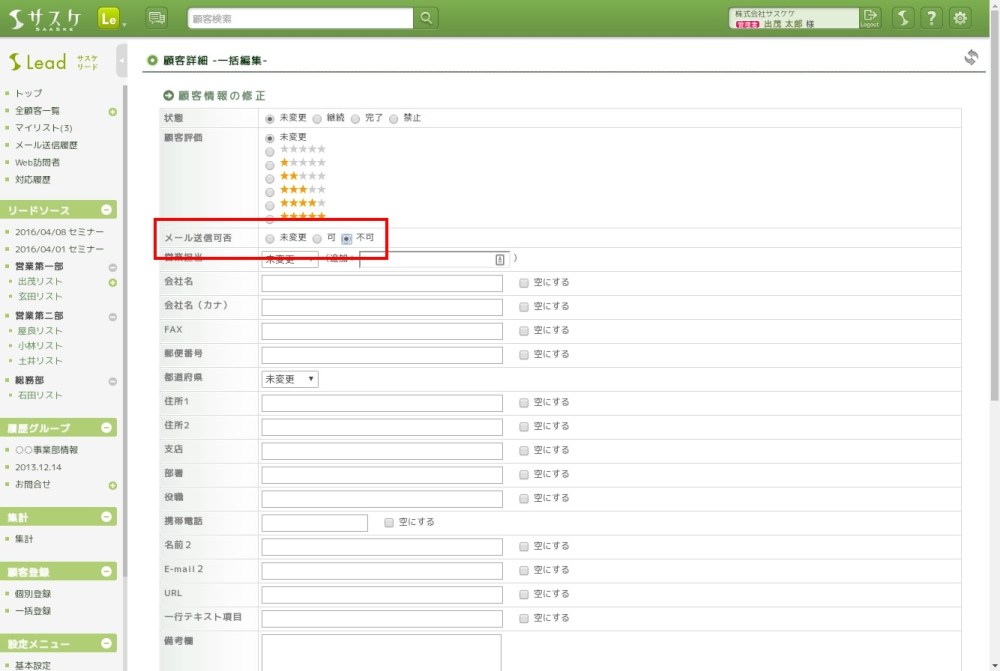The height and width of the screenshot is (671, 1000).
Task: Open the 2013.12.14 history group
Action: [x=38, y=467]
